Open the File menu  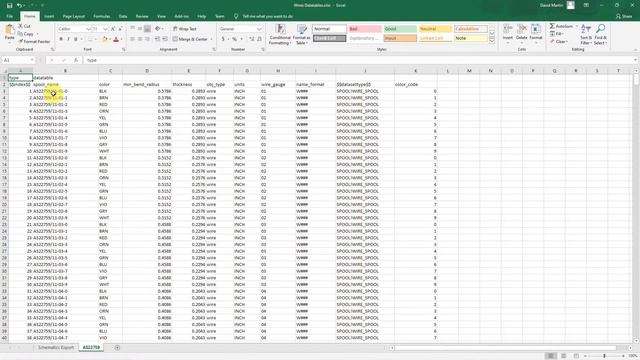[x=9, y=16]
